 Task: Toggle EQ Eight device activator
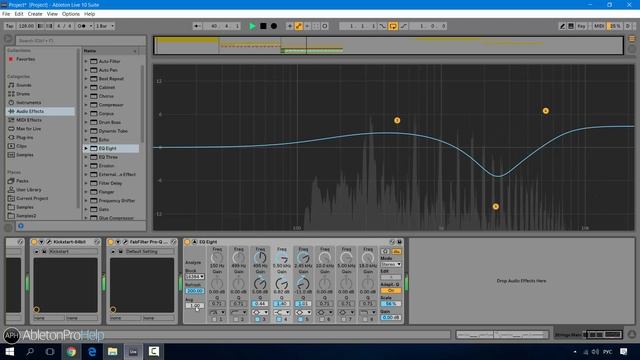(187, 242)
